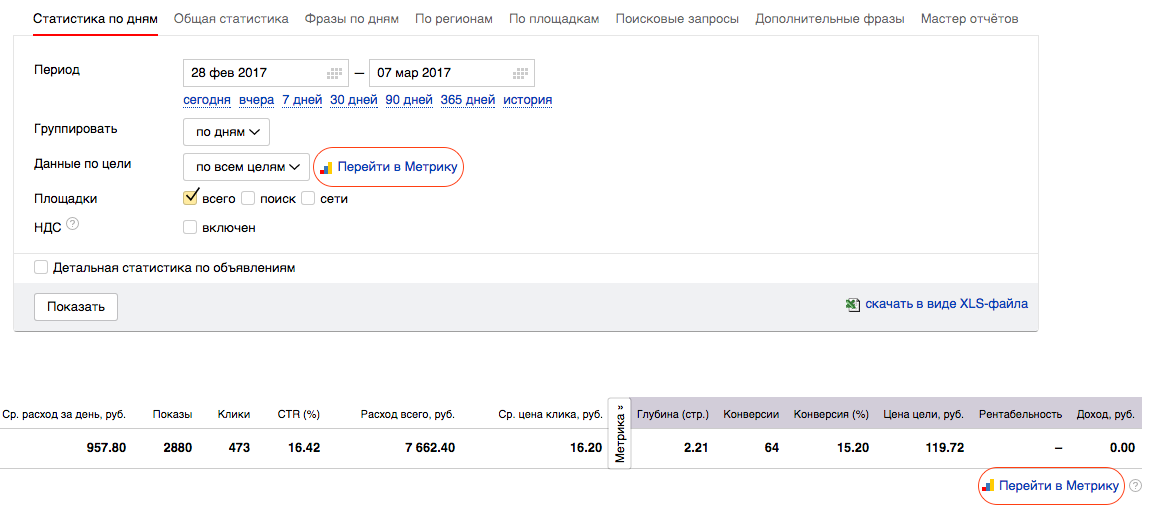Click the «история» period link
This screenshot has height=511, width=1151.
pos(528,100)
